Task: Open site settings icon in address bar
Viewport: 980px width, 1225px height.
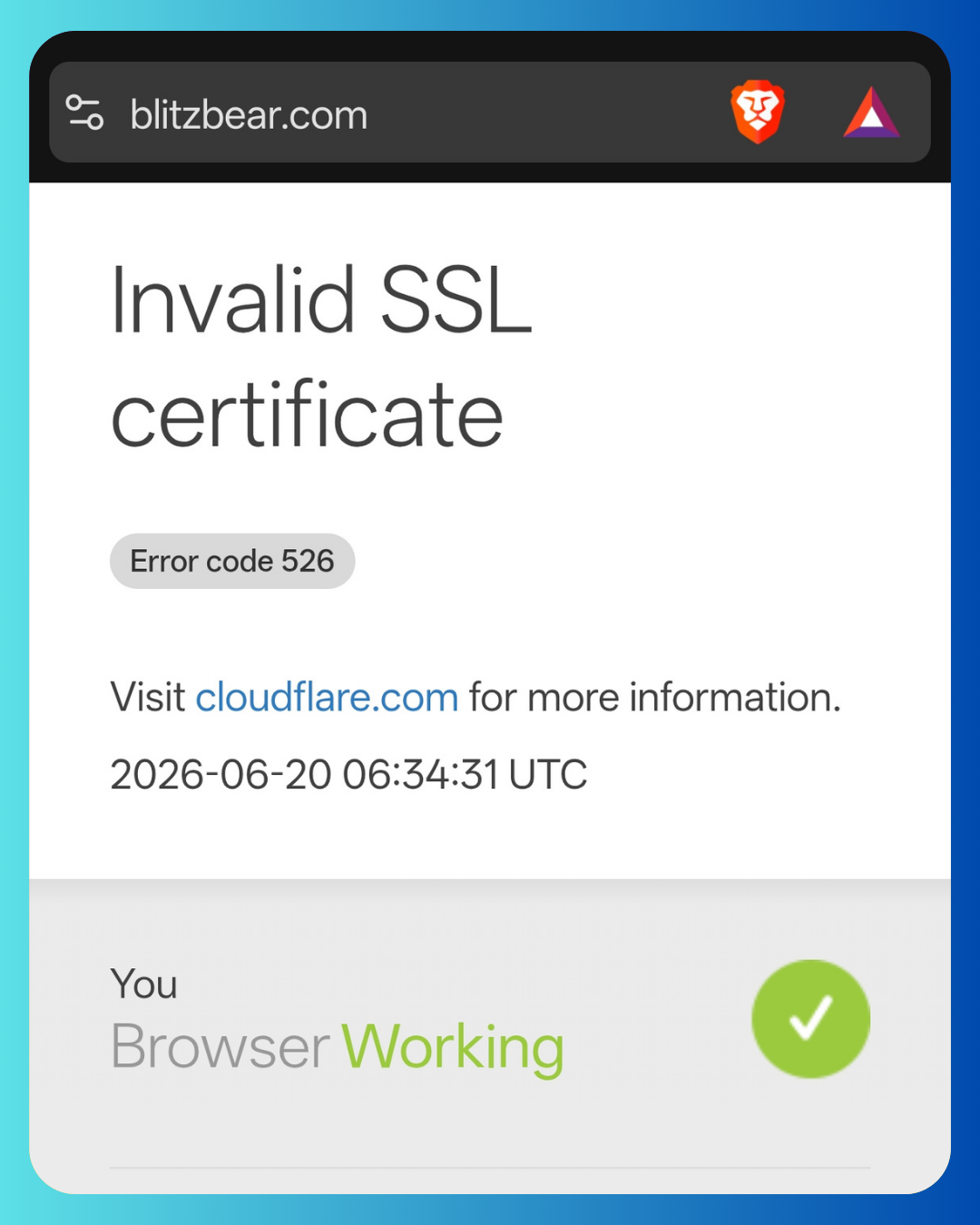Action: pos(85,113)
